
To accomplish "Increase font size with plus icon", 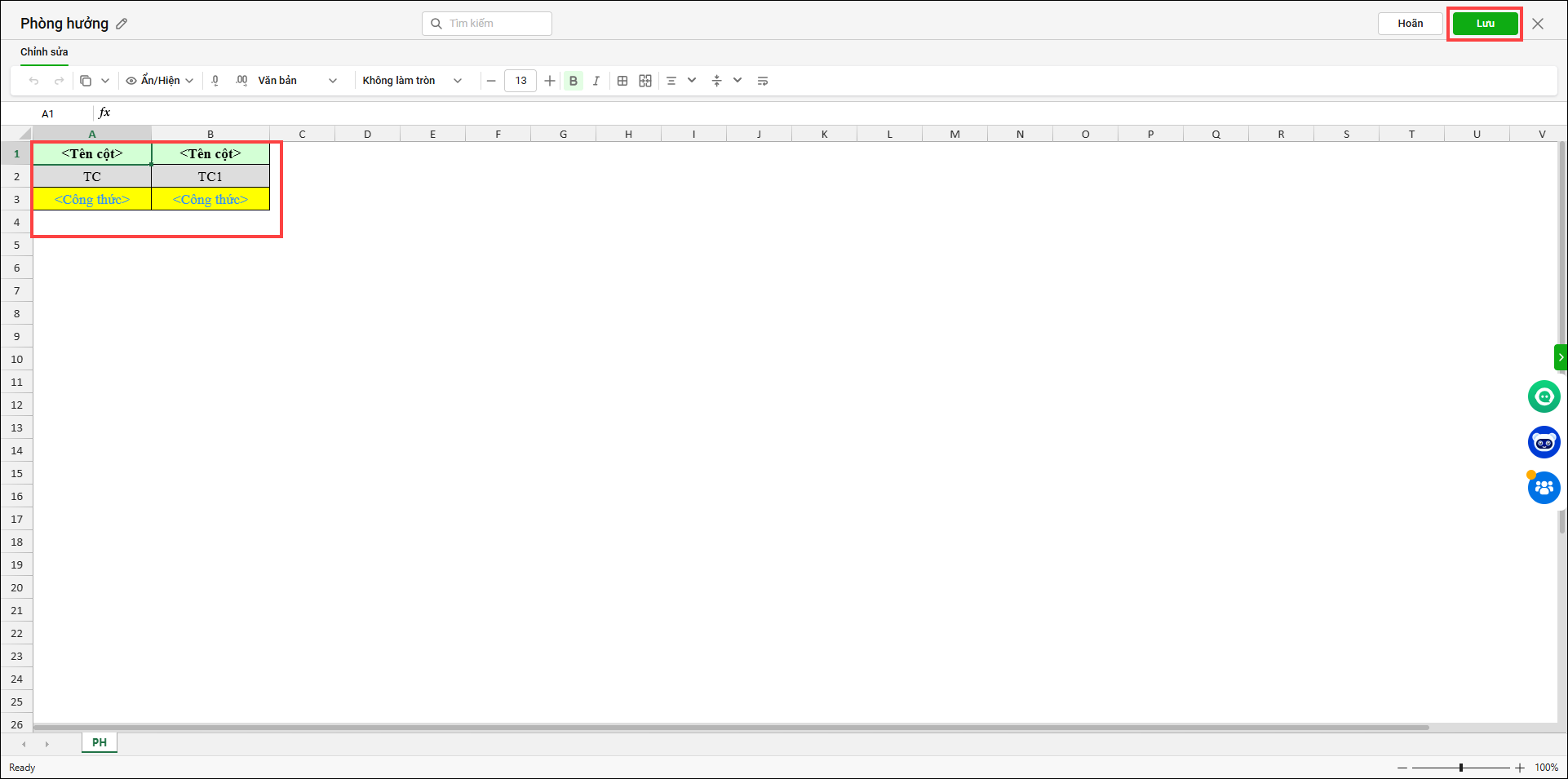I will [x=550, y=81].
